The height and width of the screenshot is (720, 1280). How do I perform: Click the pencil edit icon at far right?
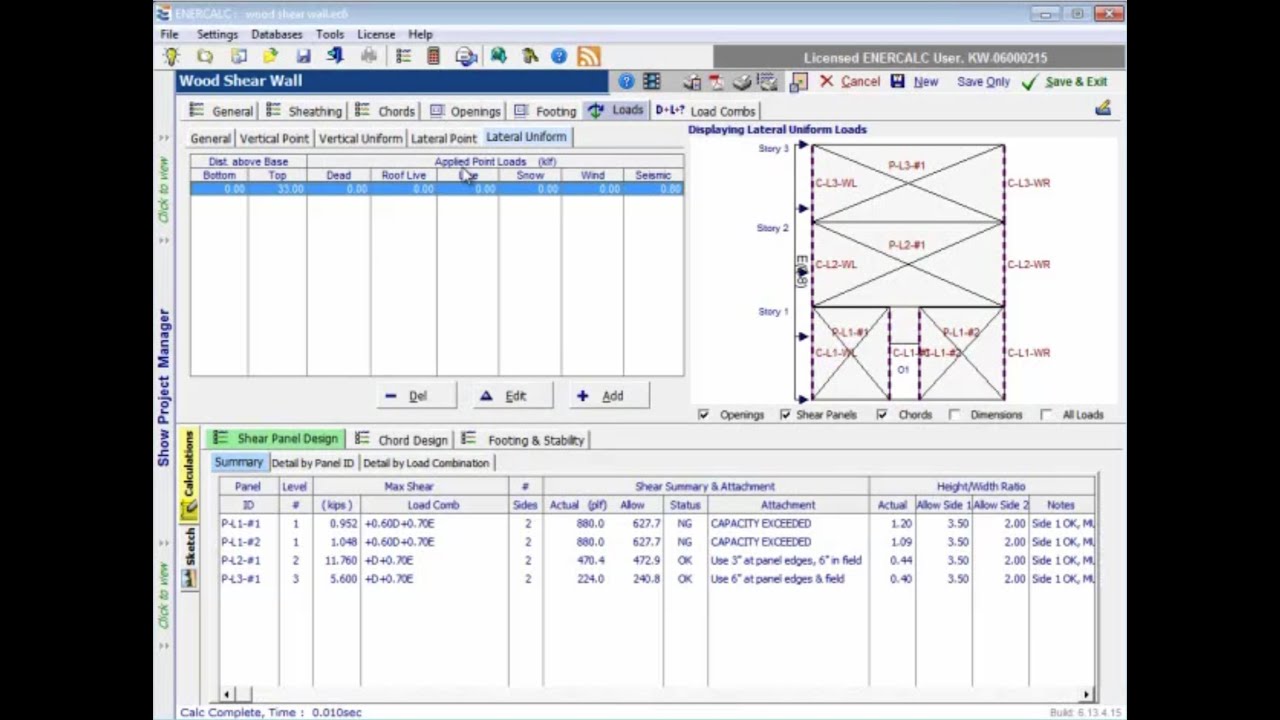click(1102, 108)
